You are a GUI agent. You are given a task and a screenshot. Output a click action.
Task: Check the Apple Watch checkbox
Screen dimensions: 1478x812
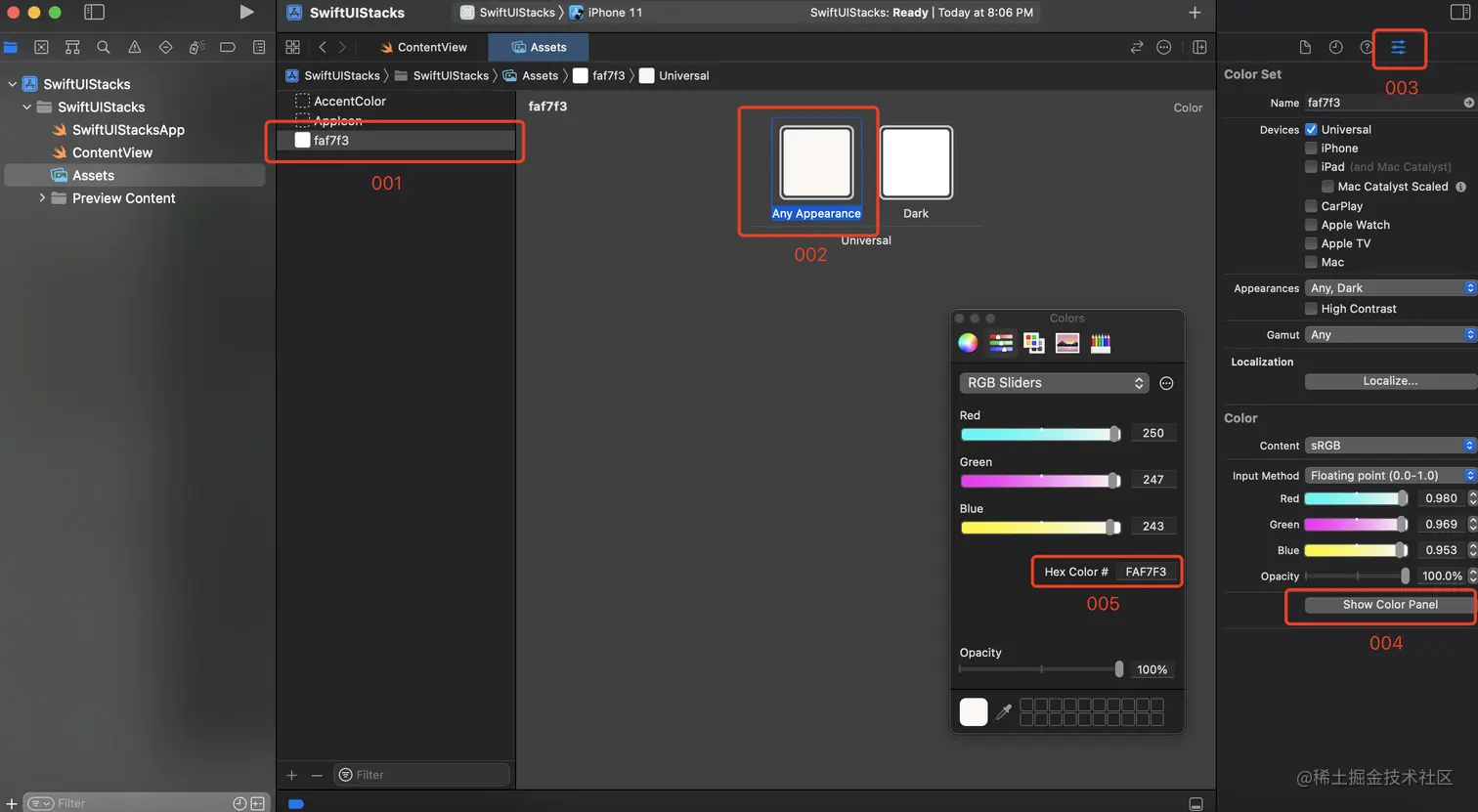(x=1311, y=225)
